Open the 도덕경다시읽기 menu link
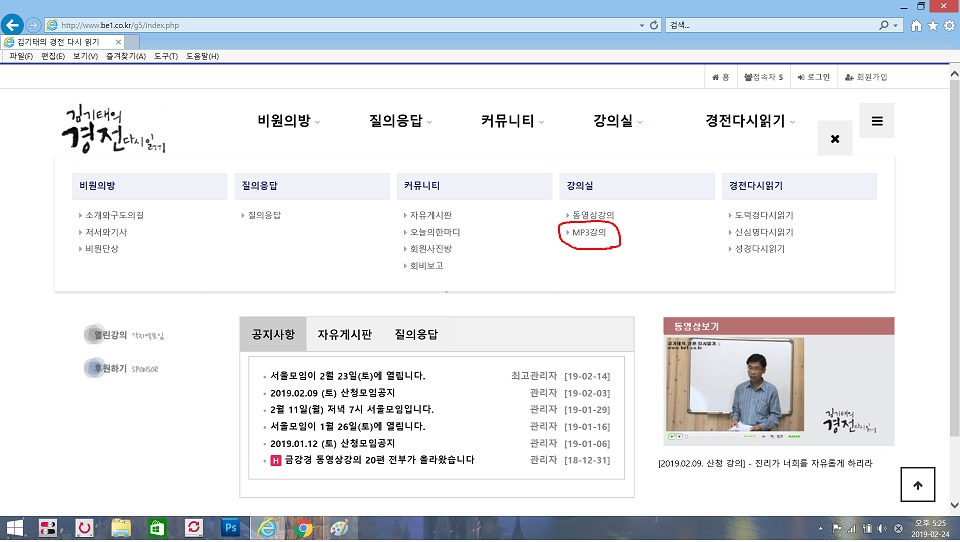Screen dimensions: 960x542 pos(763,215)
